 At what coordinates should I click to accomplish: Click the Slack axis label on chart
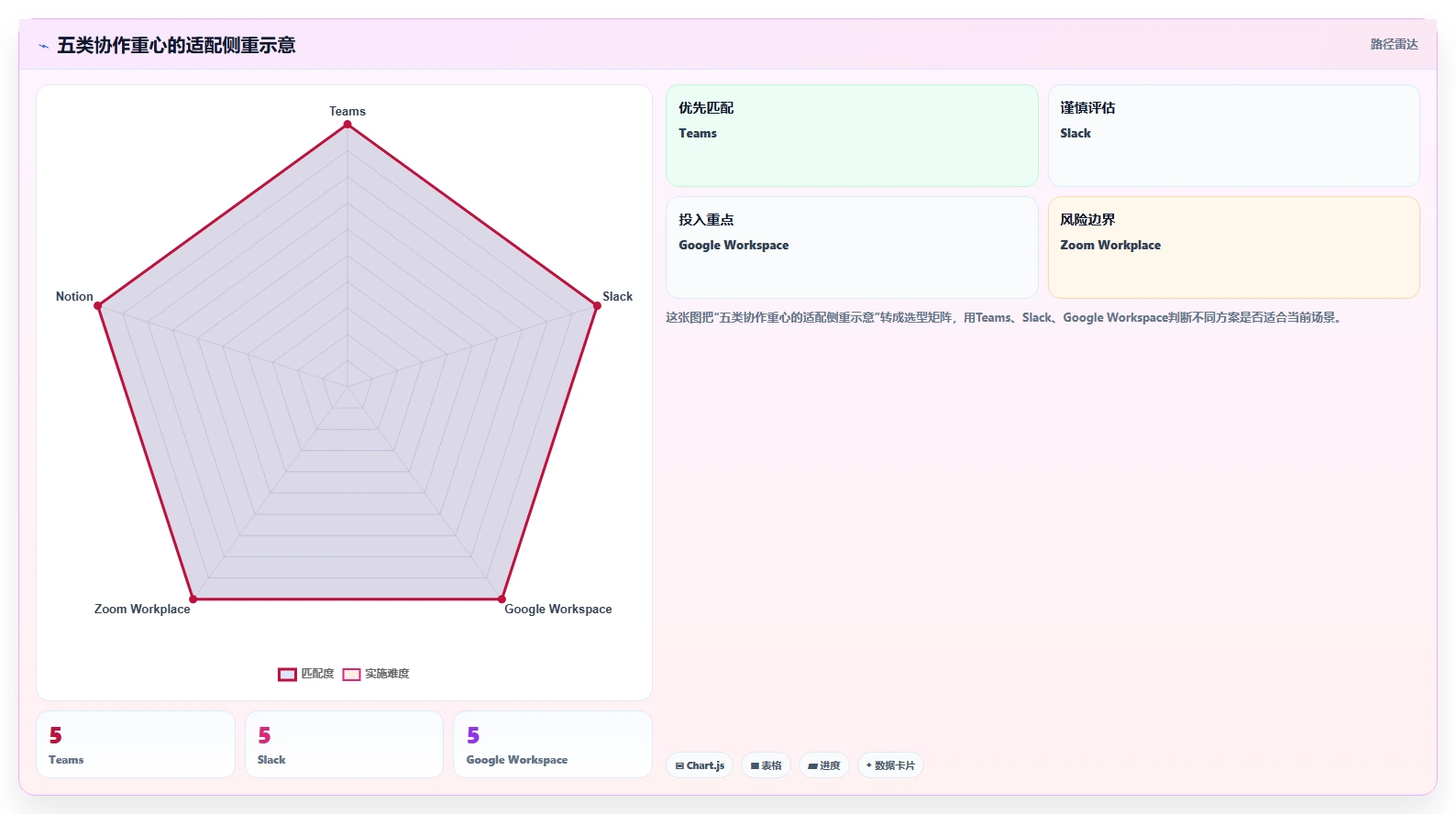[617, 296]
